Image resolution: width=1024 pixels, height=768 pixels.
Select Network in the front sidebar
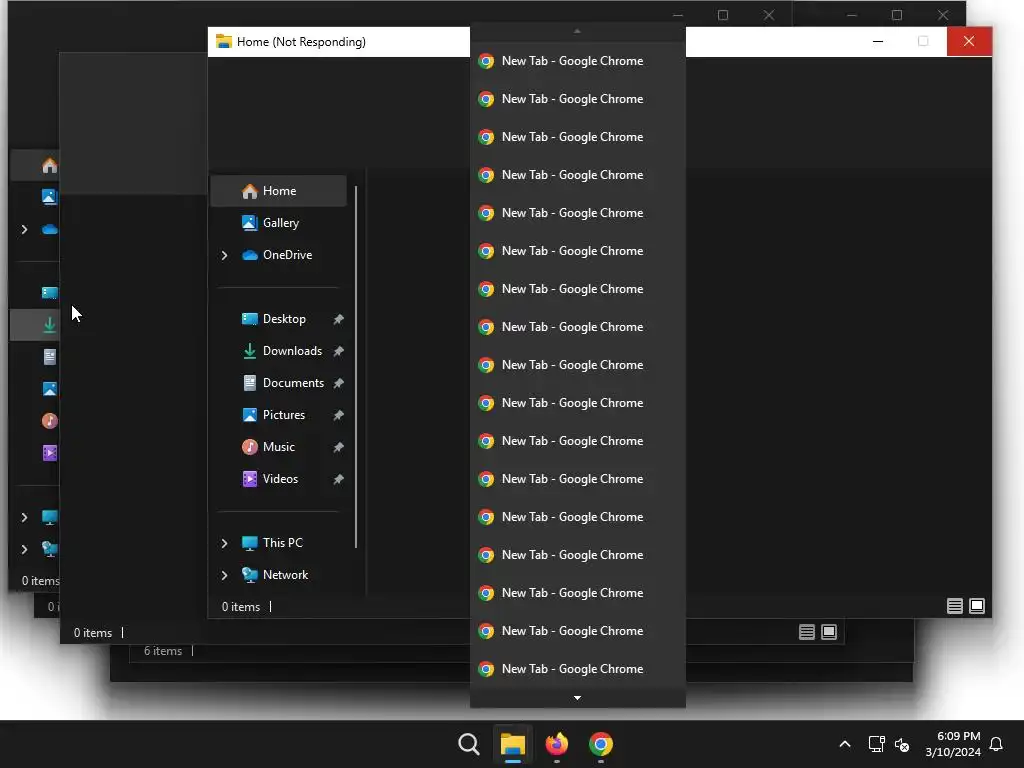pos(278,575)
